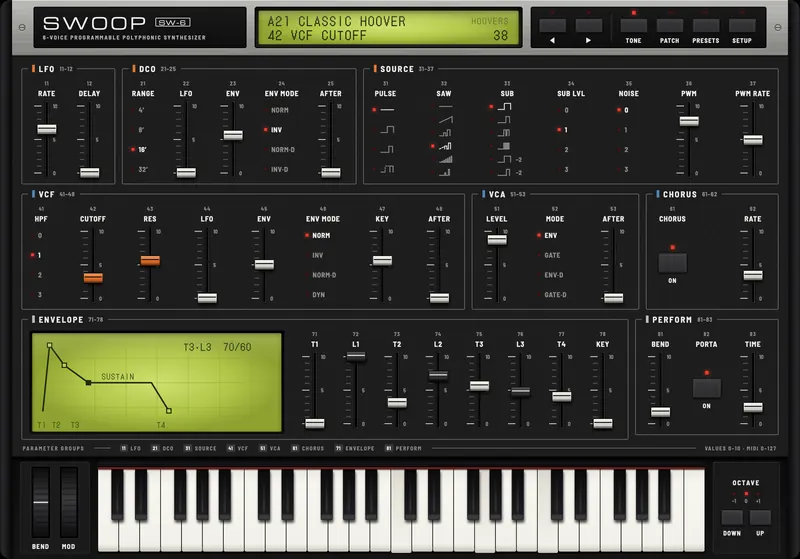Select the sine-line pulse waveform option
This screenshot has height=559, width=800.
pos(387,110)
